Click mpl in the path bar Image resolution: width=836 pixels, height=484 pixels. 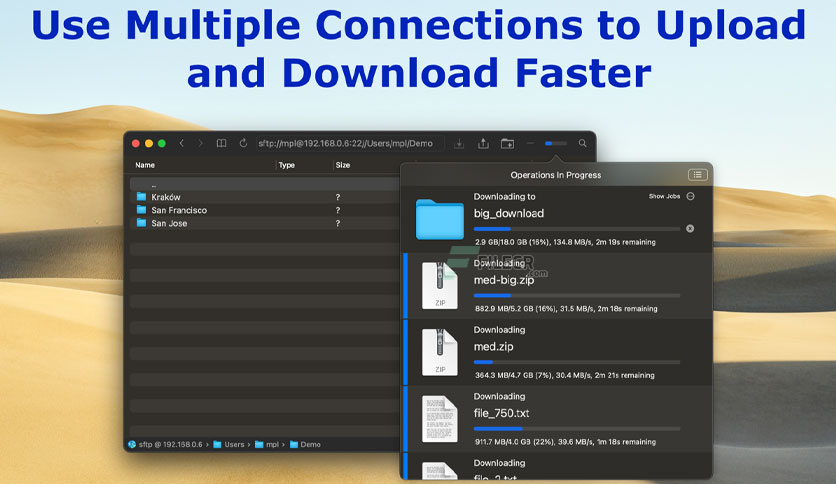[x=272, y=445]
